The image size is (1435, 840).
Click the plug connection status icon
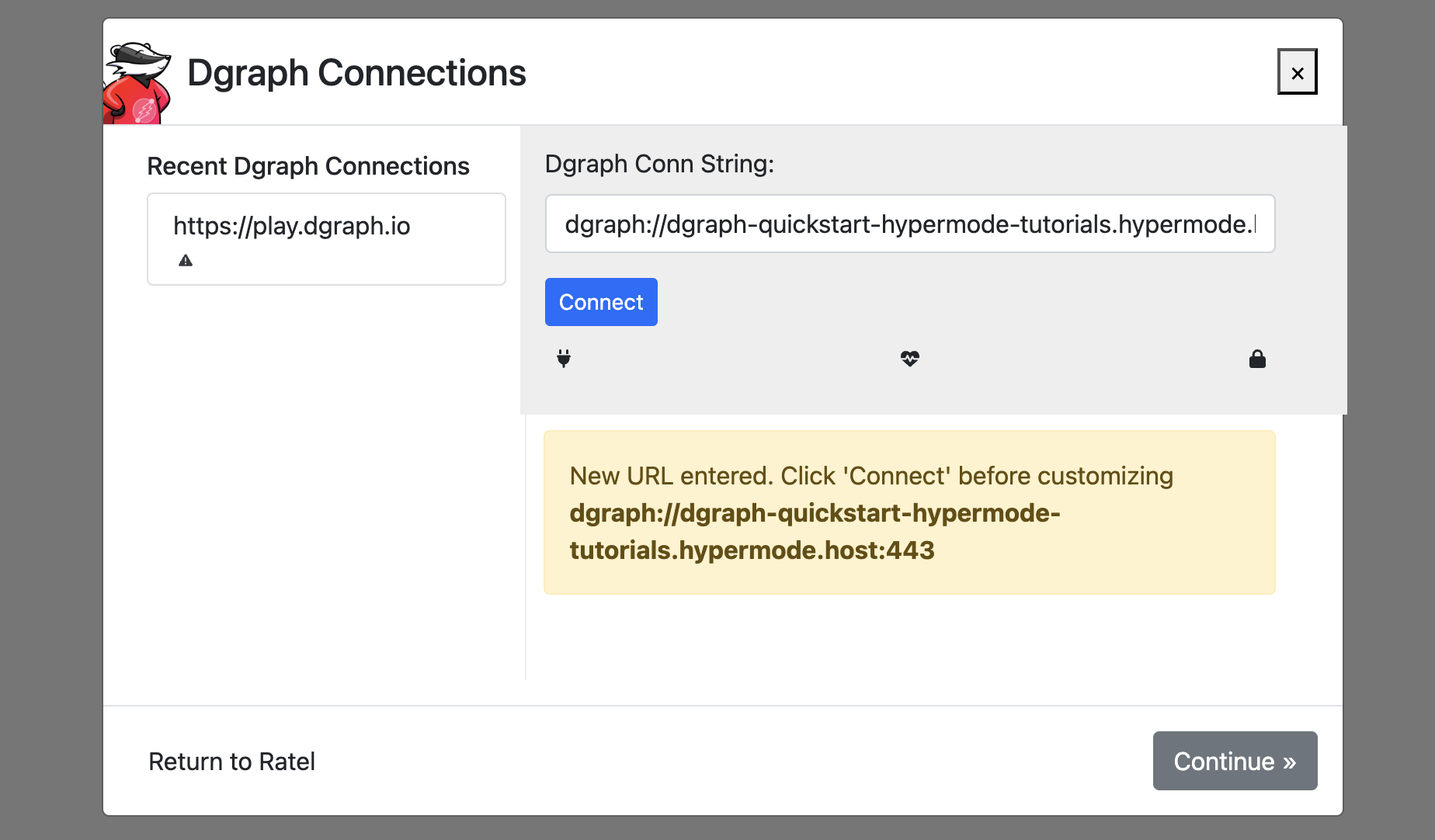(x=564, y=359)
